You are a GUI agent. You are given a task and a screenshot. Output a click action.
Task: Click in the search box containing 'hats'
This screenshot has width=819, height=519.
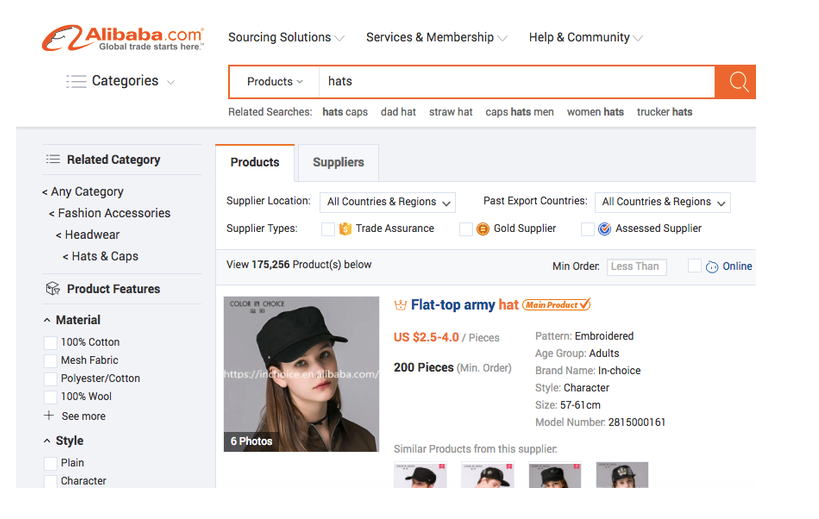pyautogui.click(x=517, y=81)
